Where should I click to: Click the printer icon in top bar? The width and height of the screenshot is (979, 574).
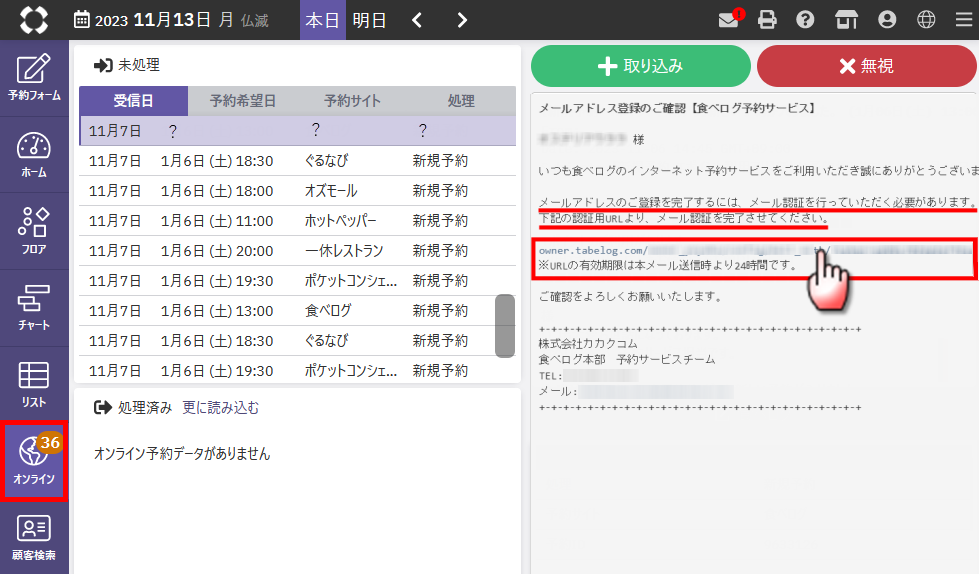[767, 20]
